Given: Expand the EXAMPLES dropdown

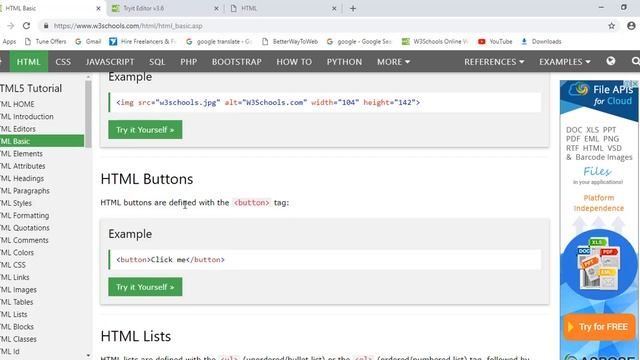Looking at the screenshot, I should tap(564, 62).
